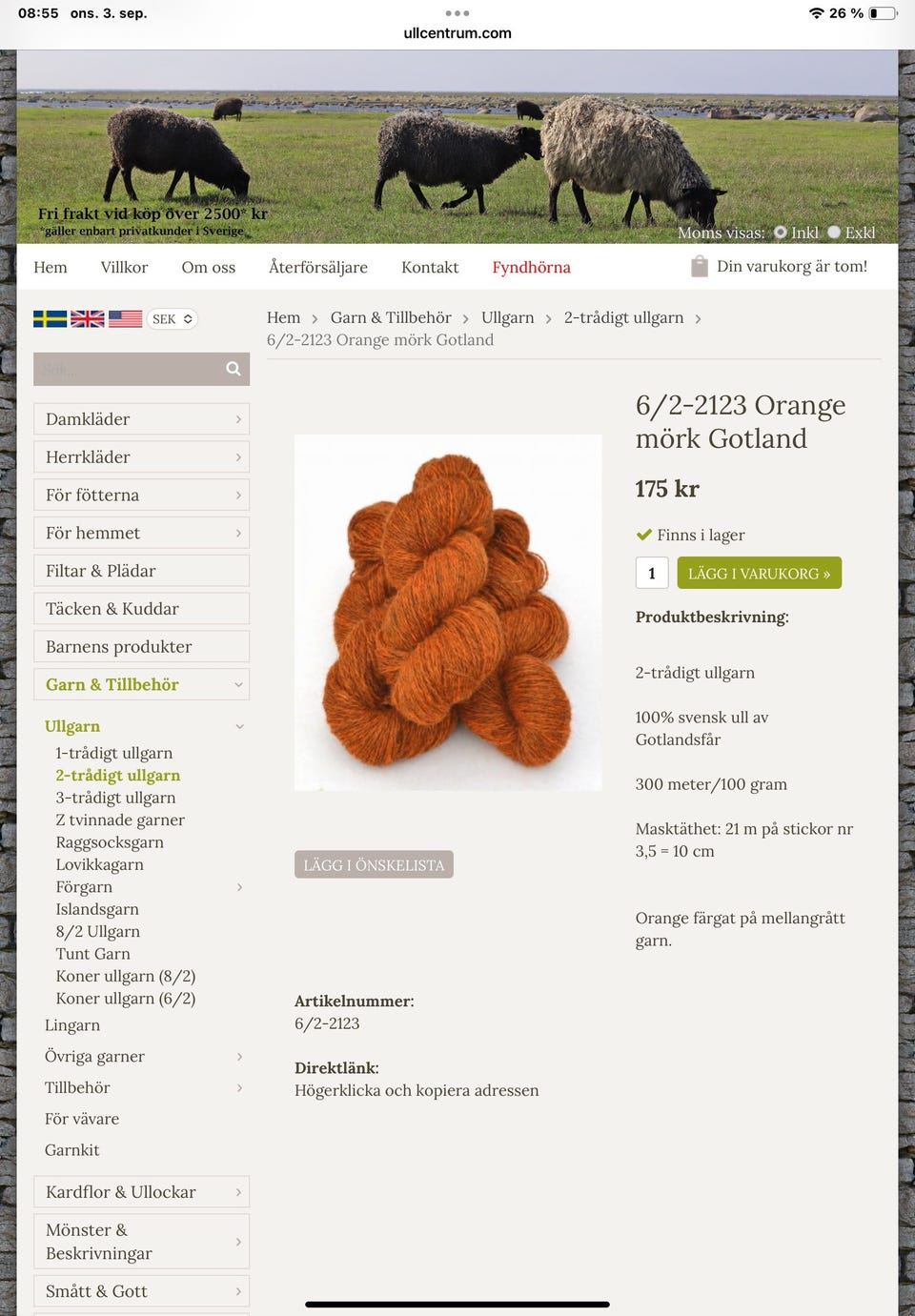
Task: Open the Fyndhörna menu item
Action: coord(531,268)
